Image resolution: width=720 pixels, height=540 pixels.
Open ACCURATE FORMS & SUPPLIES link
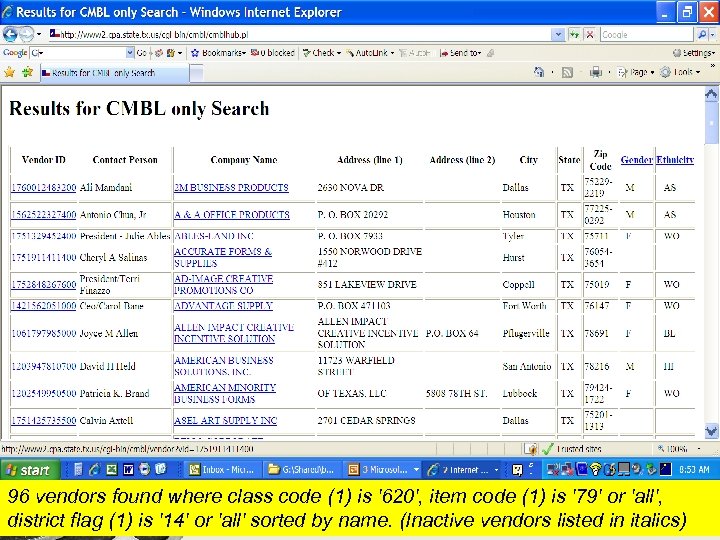tap(223, 257)
